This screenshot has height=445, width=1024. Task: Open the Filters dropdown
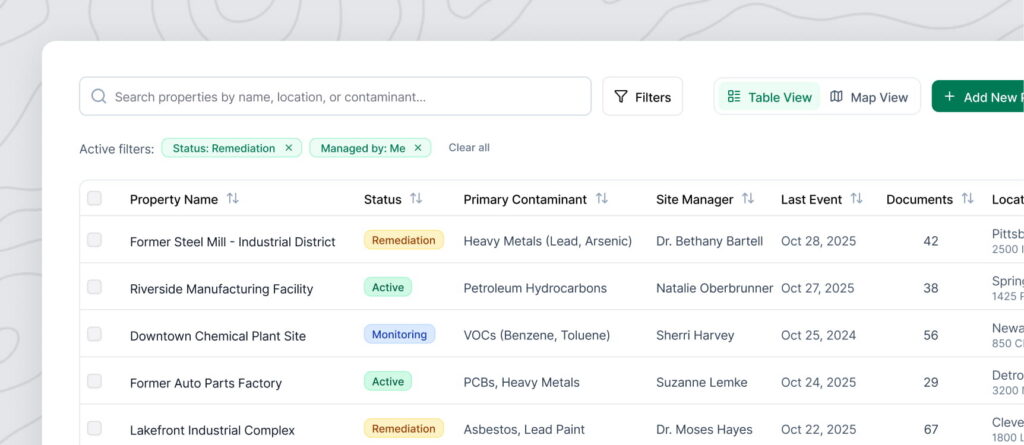pyautogui.click(x=642, y=97)
